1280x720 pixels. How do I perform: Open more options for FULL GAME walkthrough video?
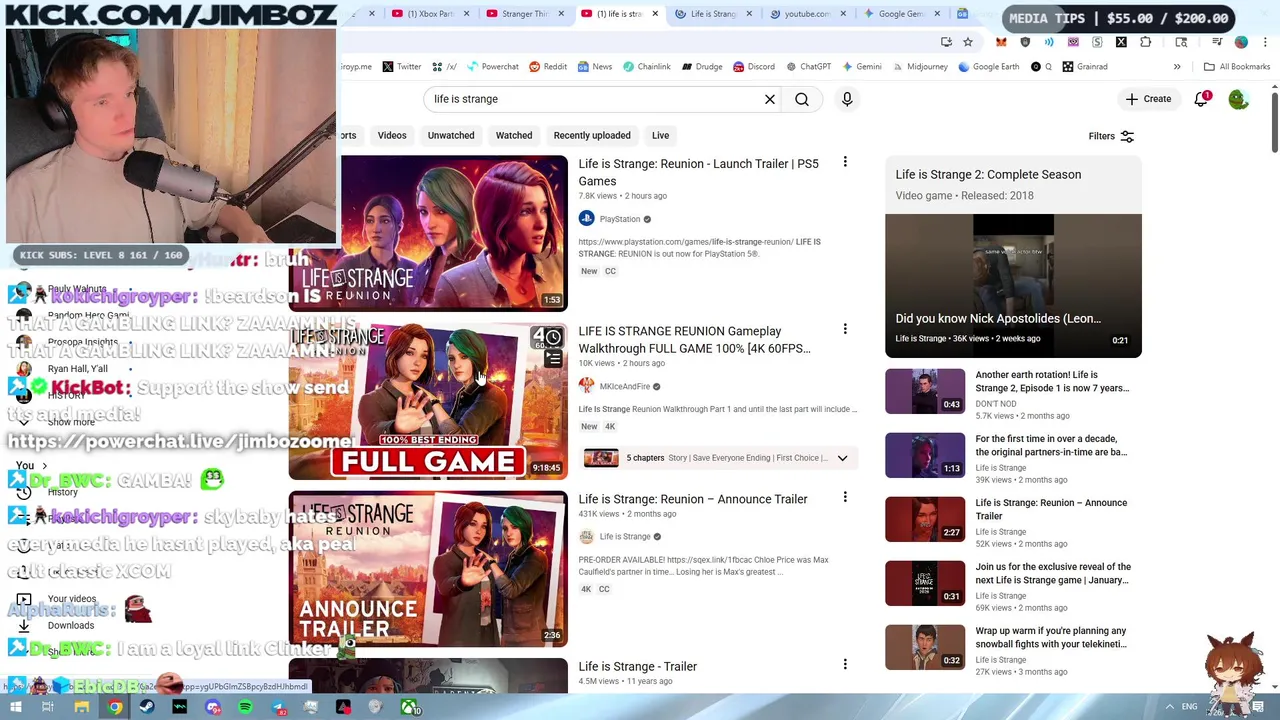coord(845,329)
